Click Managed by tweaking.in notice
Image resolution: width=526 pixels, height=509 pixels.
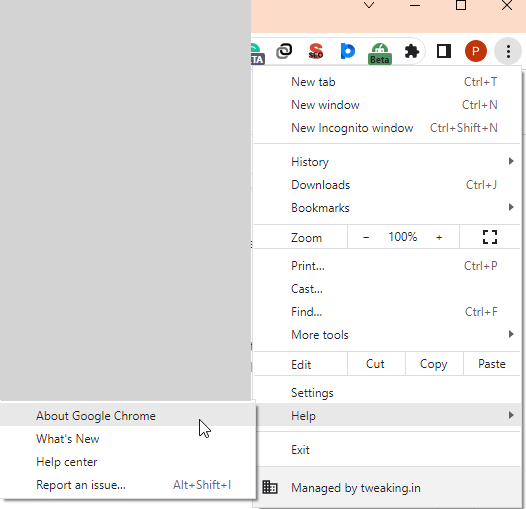386,488
